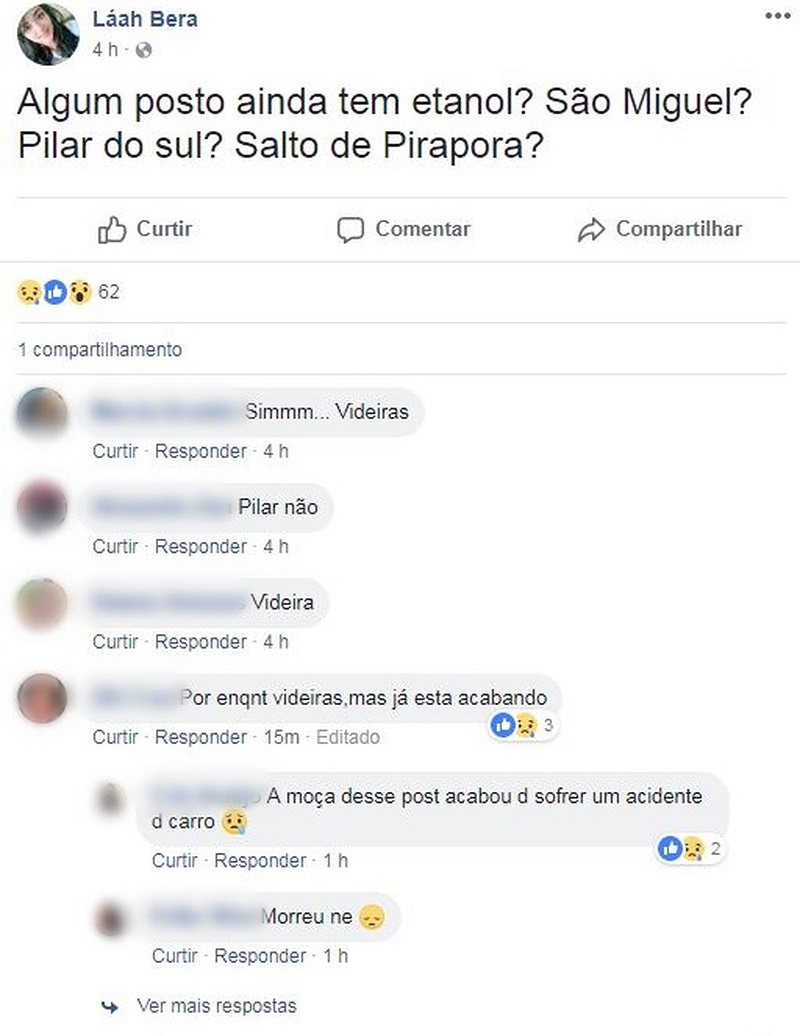
Task: Click the globe public privacy icon
Action: click(143, 50)
